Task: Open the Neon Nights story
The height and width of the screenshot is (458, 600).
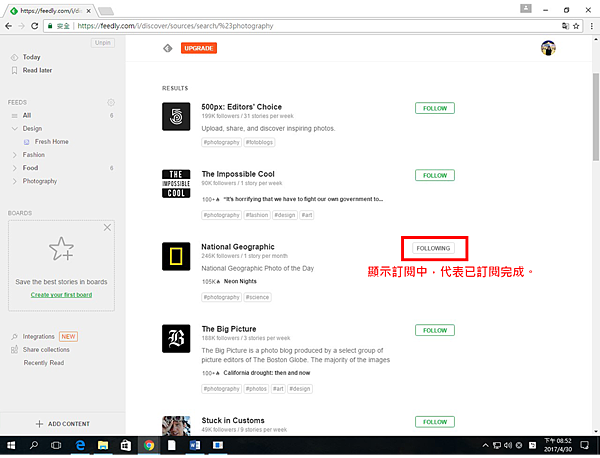Action: tap(240, 281)
